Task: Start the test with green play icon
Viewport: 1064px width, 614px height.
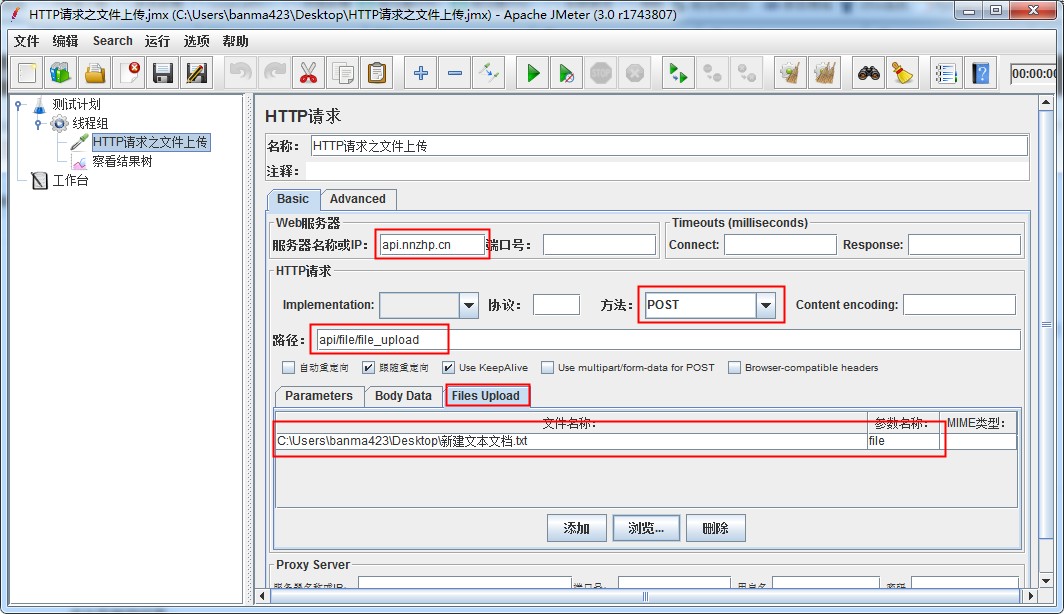Action: [x=533, y=73]
